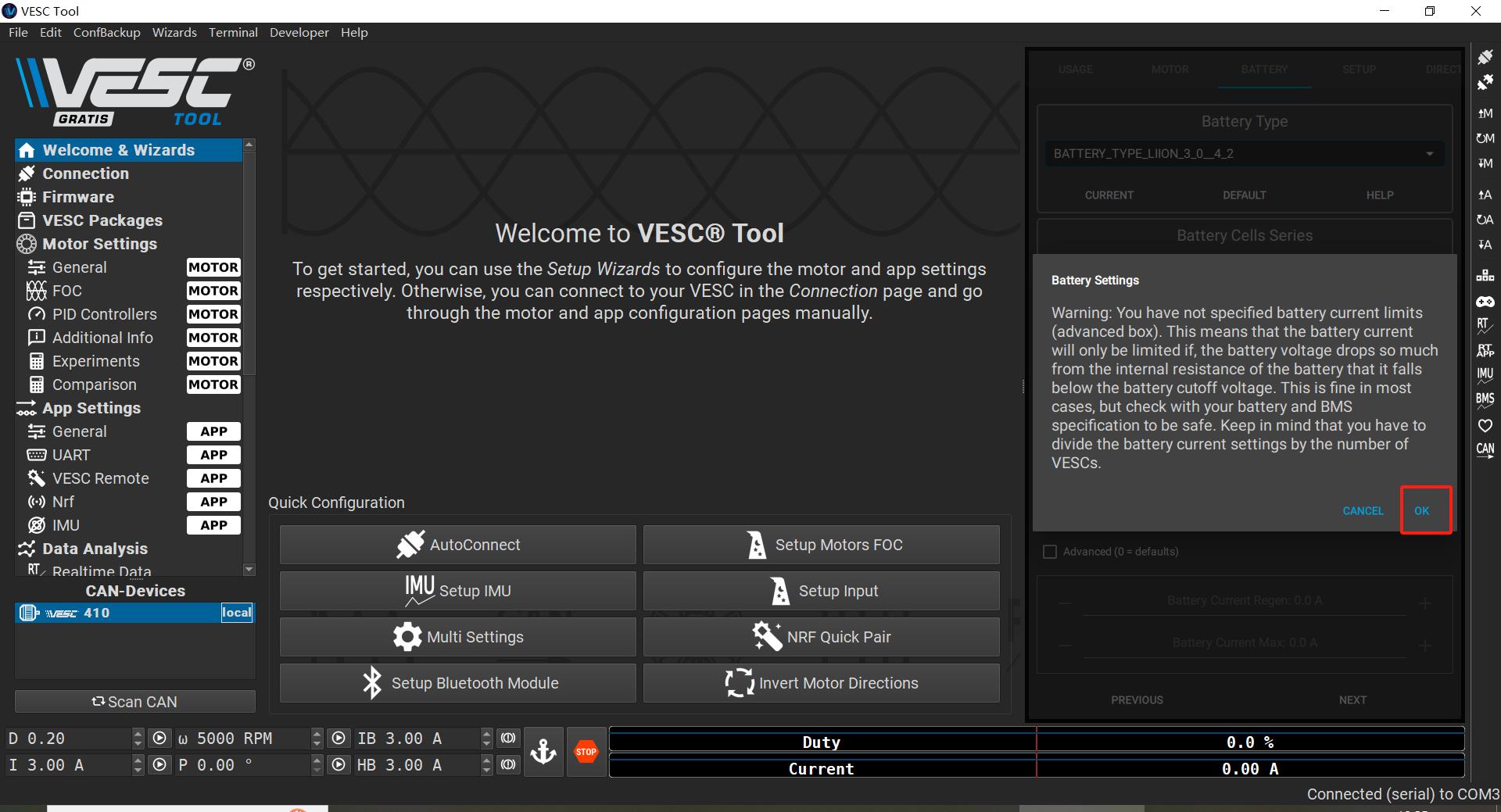Click CANCEL in Battery Settings dialog
Image resolution: width=1501 pixels, height=812 pixels.
(x=1363, y=510)
